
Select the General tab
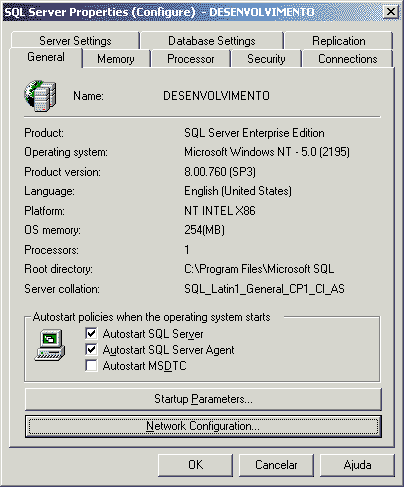[x=46, y=57]
